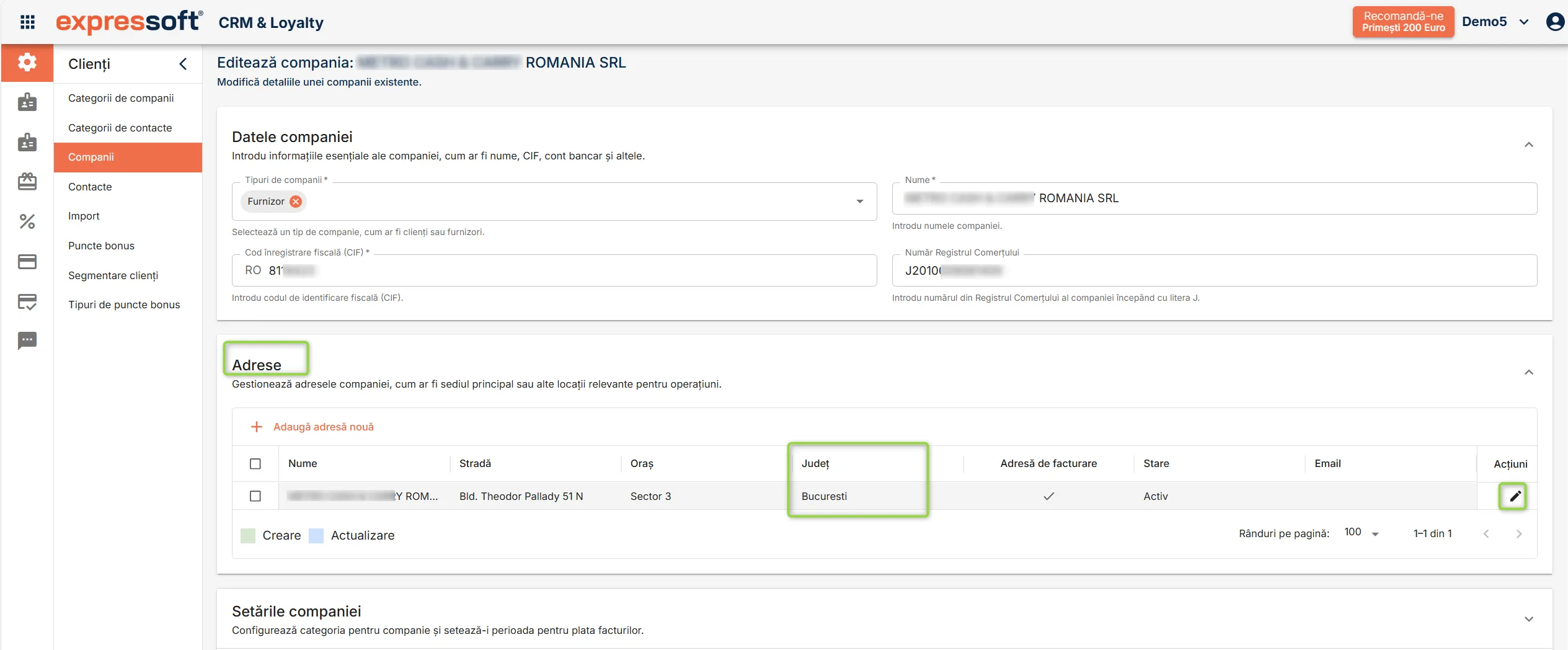The height and width of the screenshot is (650, 1568).
Task: Edit the address row with pencil icon
Action: point(1515,496)
